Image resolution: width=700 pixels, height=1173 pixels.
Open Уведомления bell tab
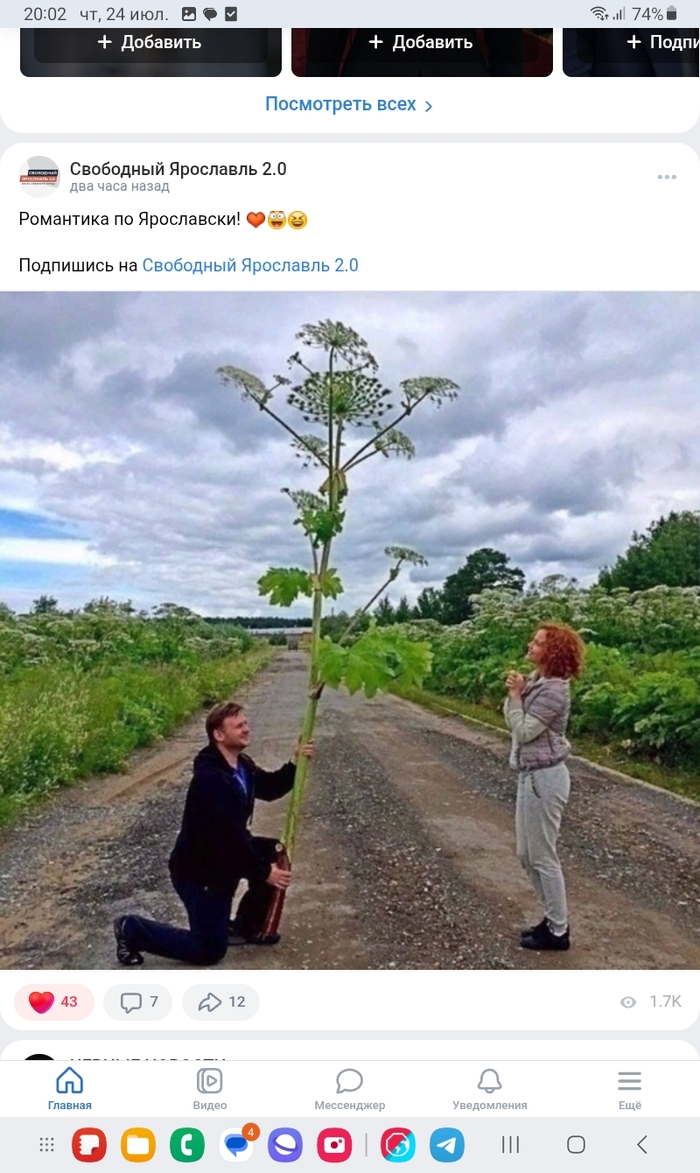point(489,1088)
